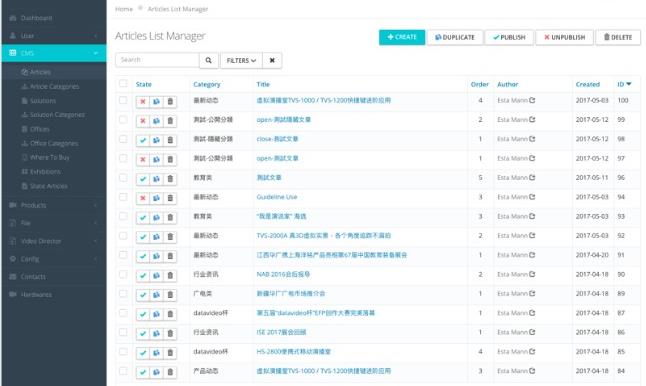The image size is (646, 386).
Task: Expand the Video Director sidebar menu
Action: pyautogui.click(x=54, y=241)
